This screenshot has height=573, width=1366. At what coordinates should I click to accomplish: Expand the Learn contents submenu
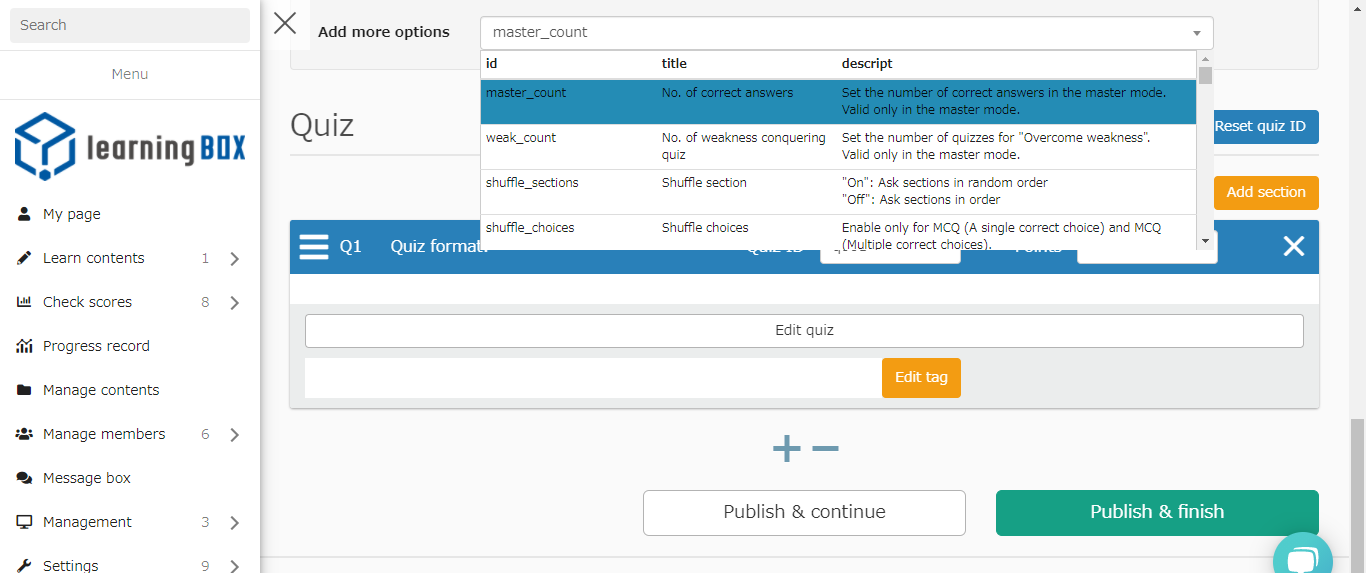(234, 259)
